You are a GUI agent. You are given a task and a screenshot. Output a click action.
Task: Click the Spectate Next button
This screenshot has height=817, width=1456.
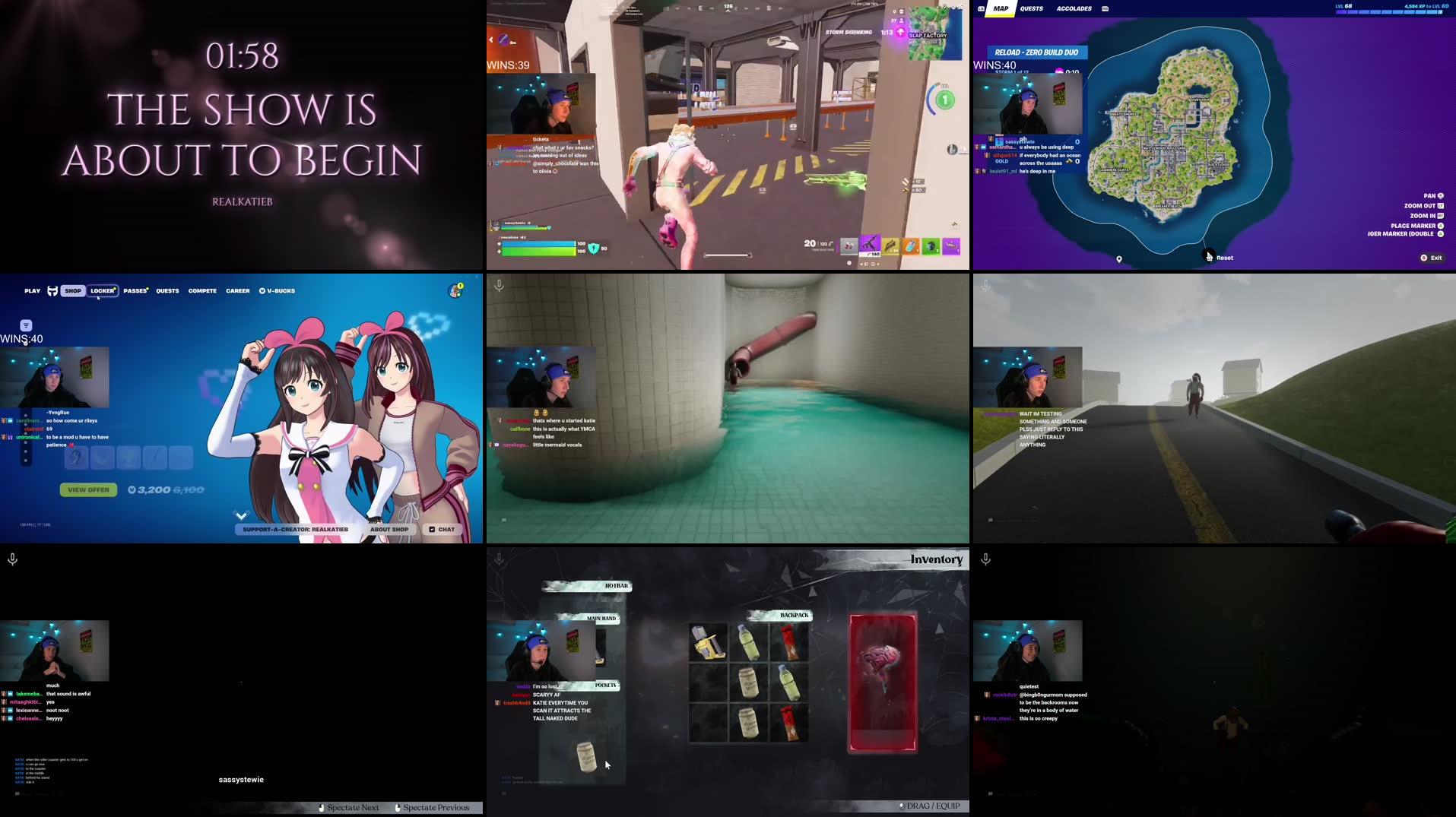[348, 807]
